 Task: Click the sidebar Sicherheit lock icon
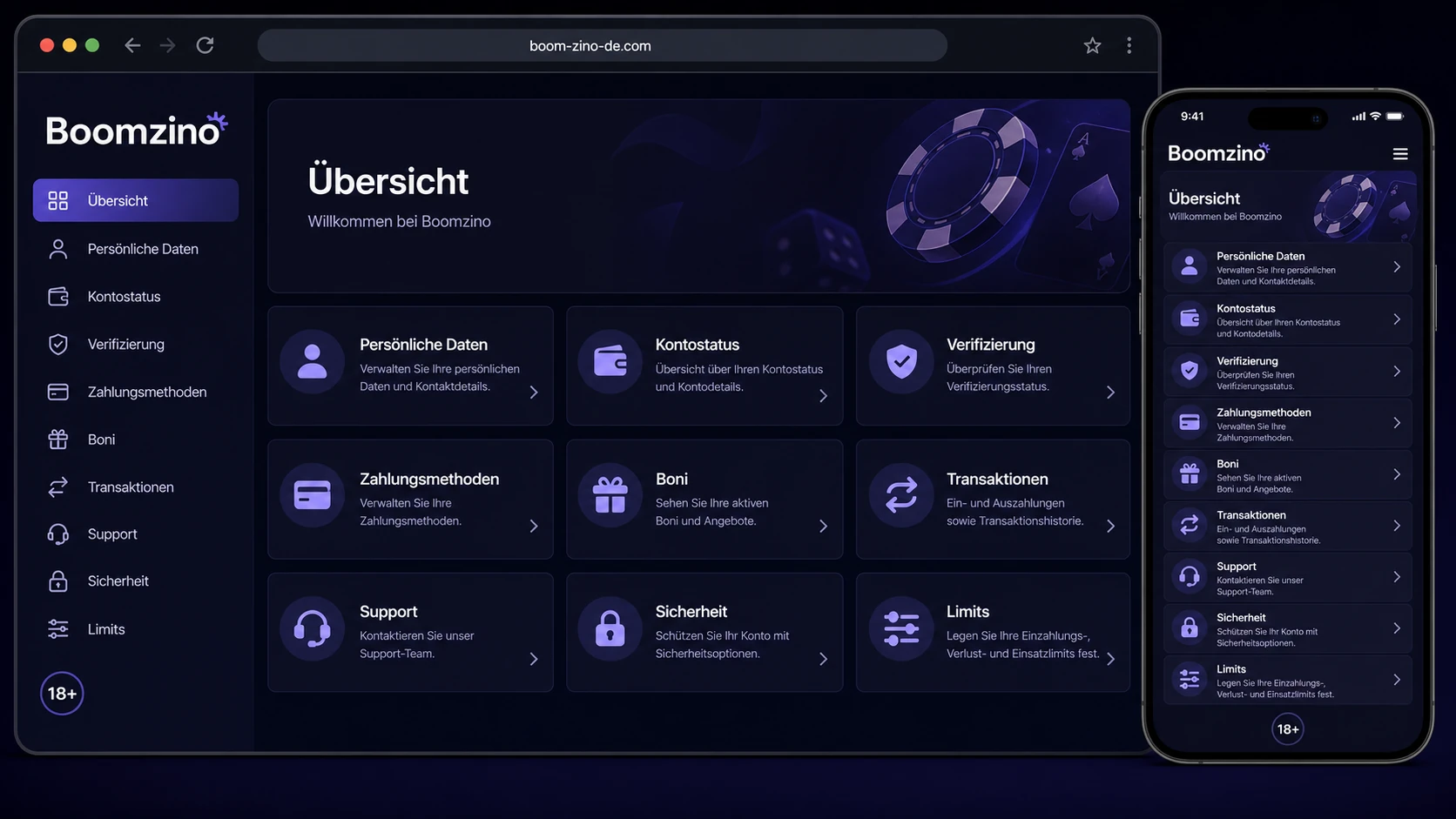click(x=58, y=581)
